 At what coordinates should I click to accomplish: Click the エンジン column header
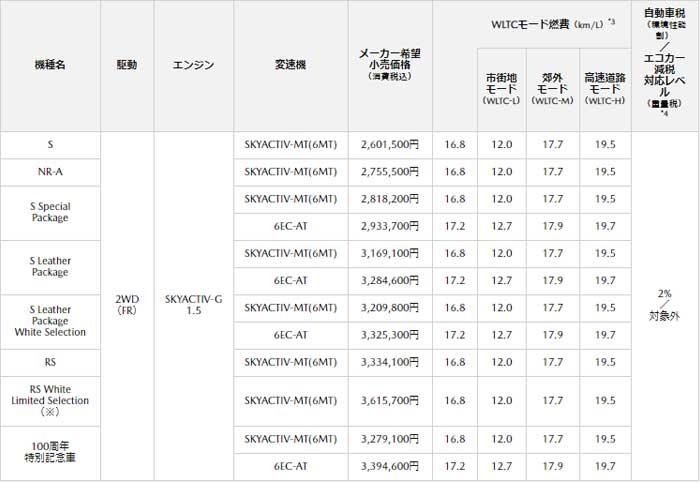tap(193, 65)
